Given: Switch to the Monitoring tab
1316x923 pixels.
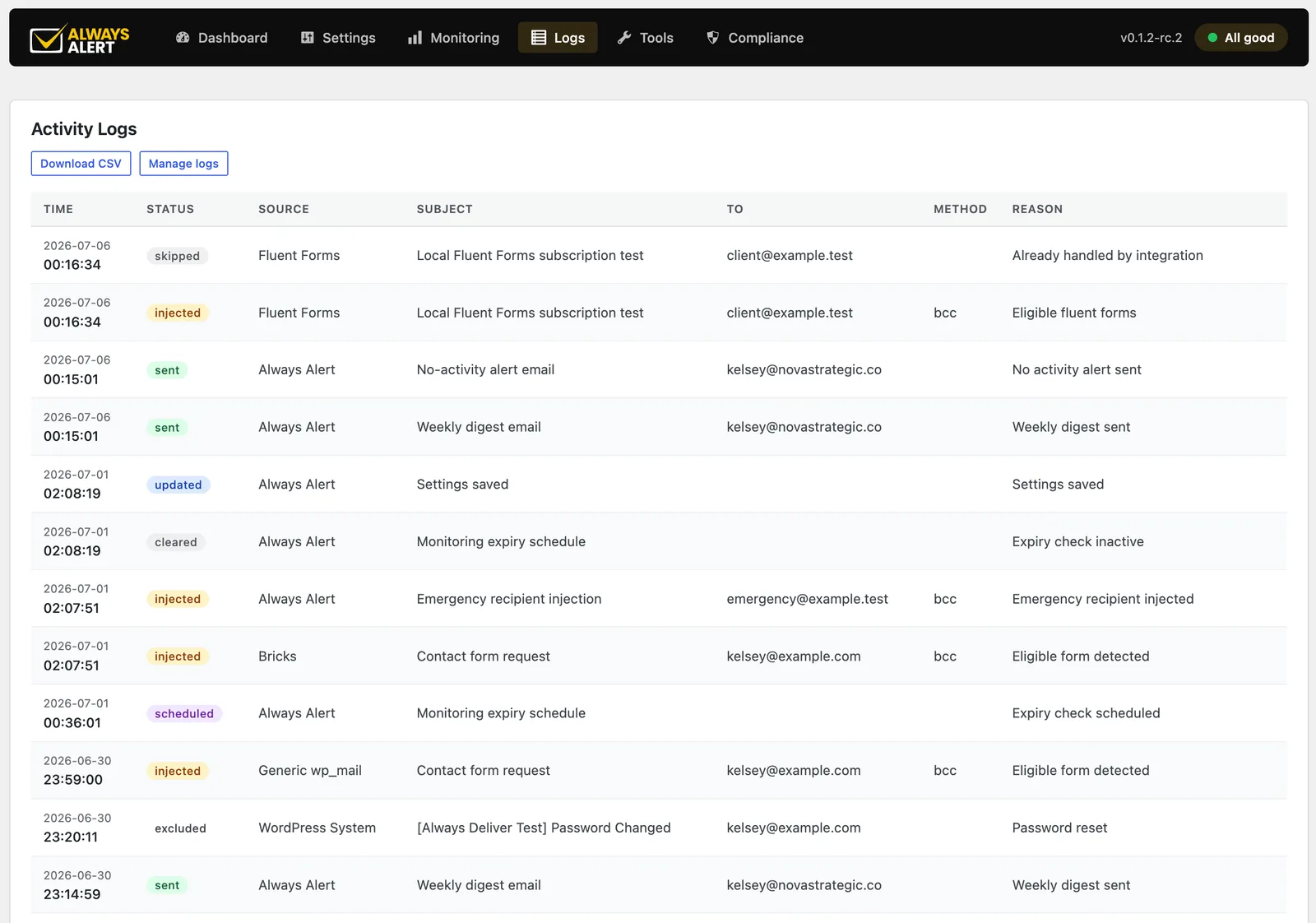Looking at the screenshot, I should point(454,38).
